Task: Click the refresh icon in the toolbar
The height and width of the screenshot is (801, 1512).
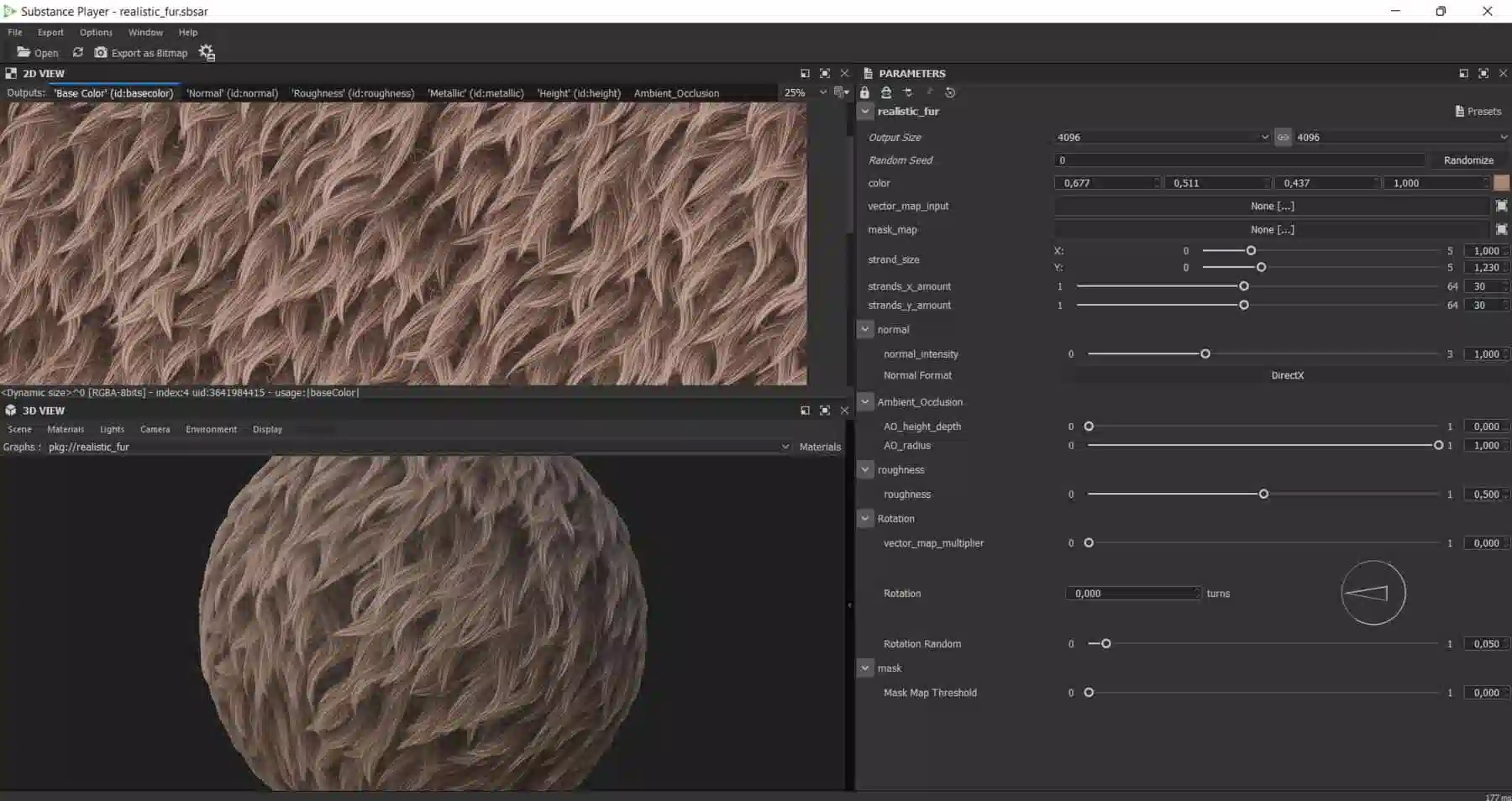Action: tap(77, 52)
